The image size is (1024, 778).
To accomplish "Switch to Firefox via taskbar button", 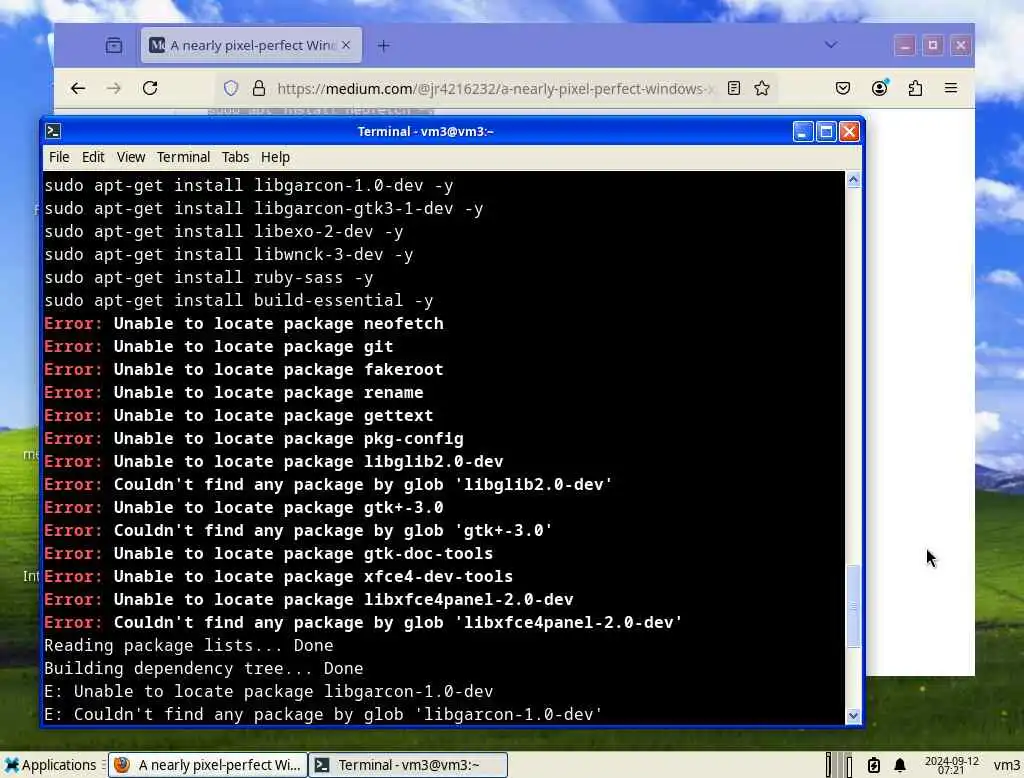I will click(207, 765).
